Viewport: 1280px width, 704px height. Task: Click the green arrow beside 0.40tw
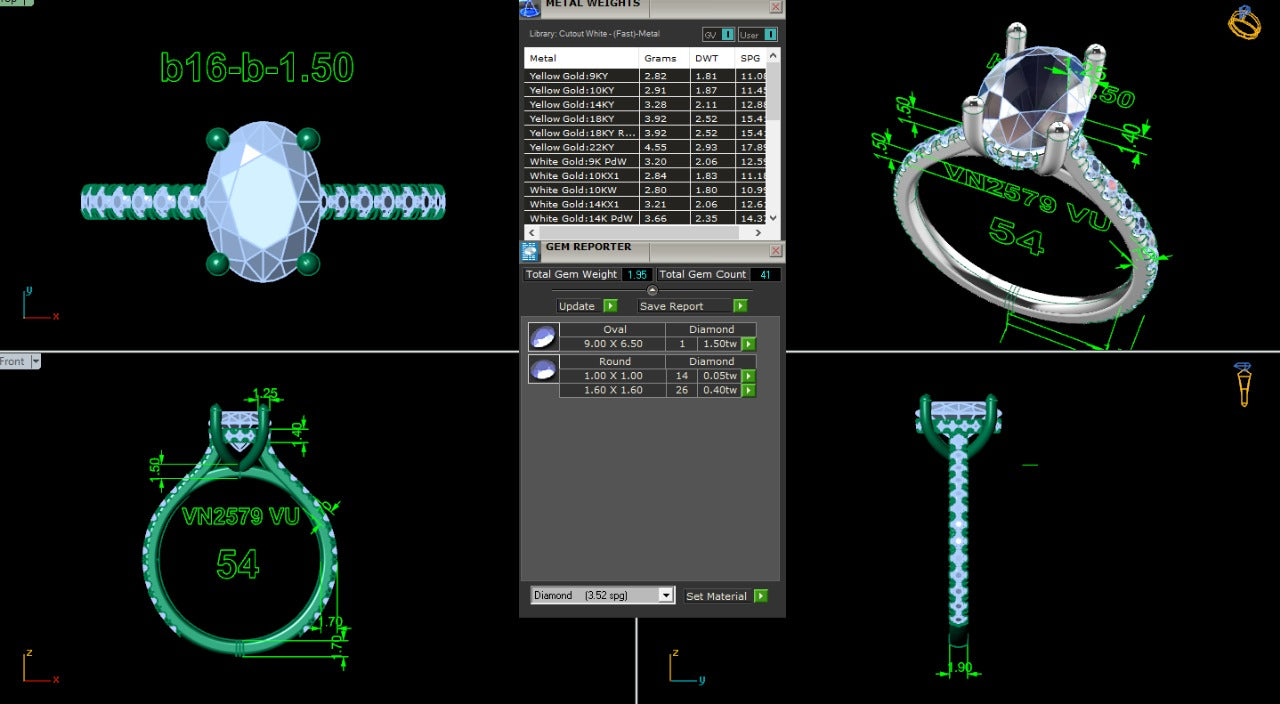[x=748, y=390]
